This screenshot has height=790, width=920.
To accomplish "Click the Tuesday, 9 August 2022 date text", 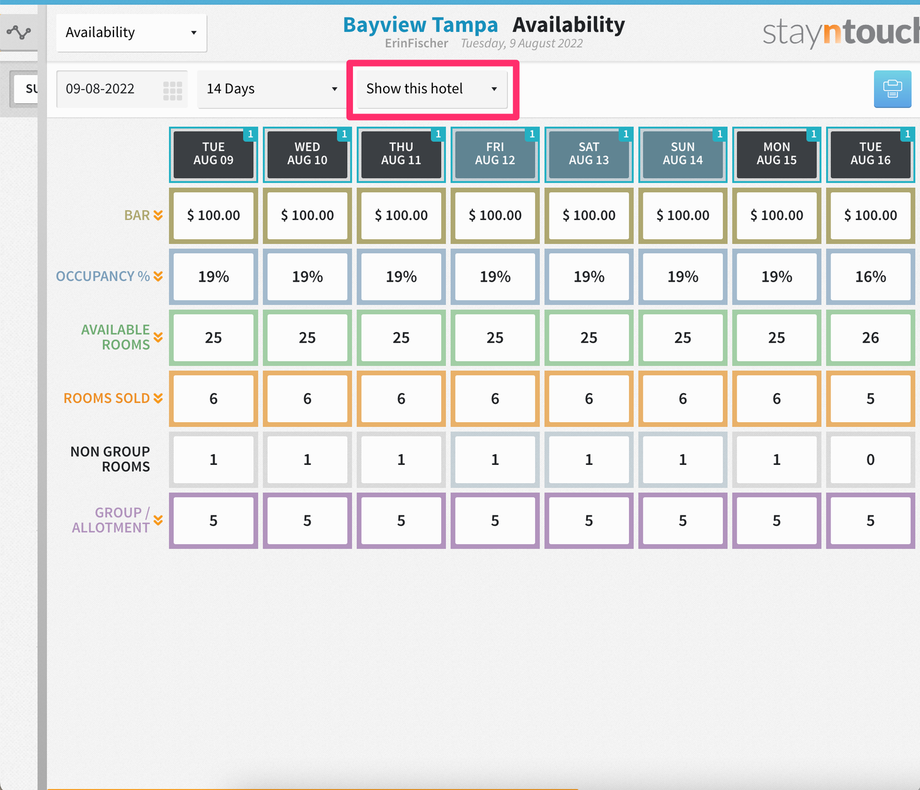I will [522, 43].
